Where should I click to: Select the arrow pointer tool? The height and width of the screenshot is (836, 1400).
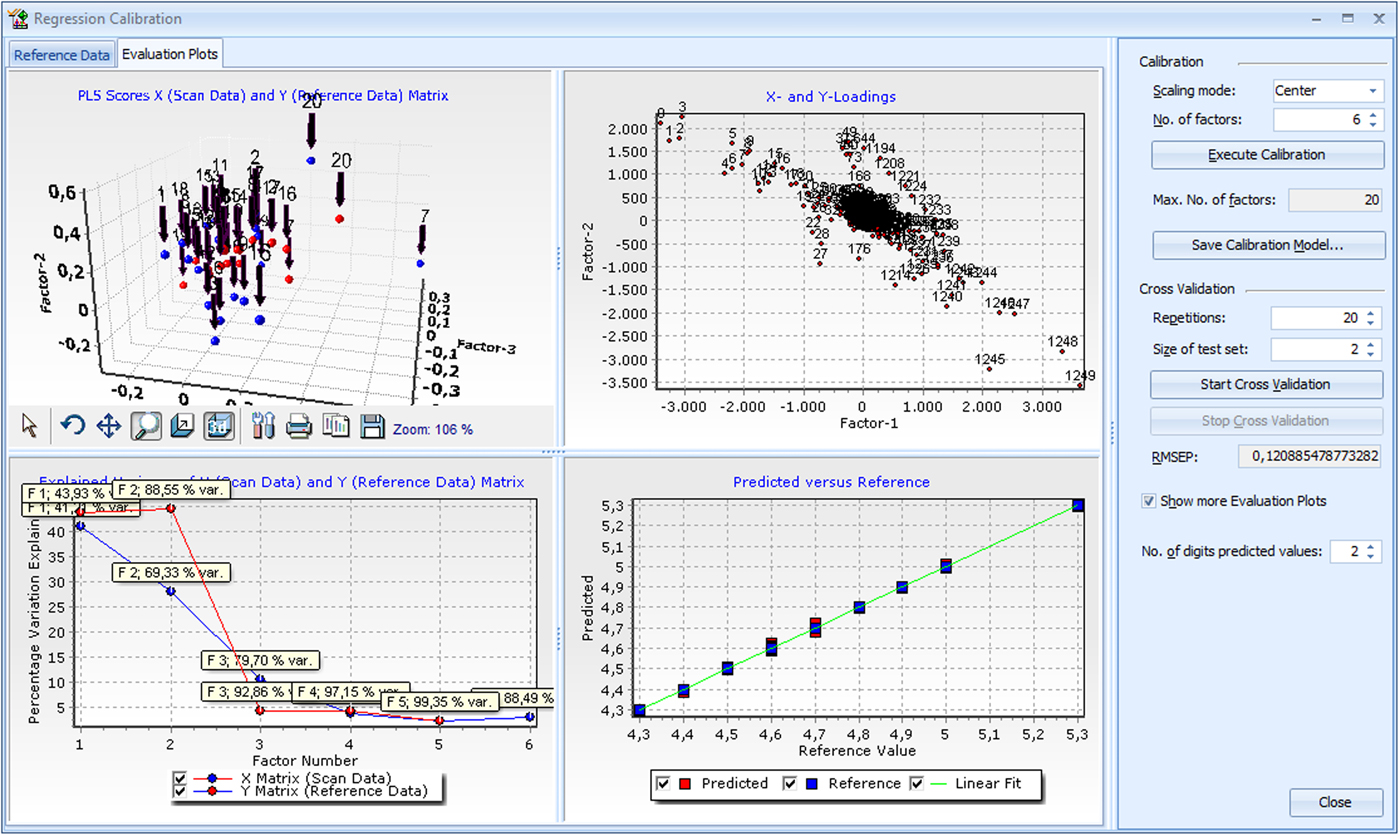30,426
